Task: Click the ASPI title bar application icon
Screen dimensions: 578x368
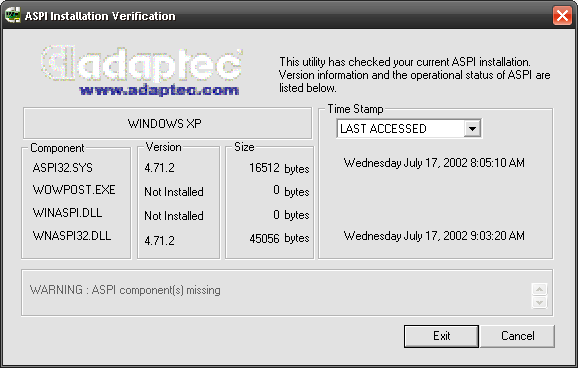Action: click(13, 16)
